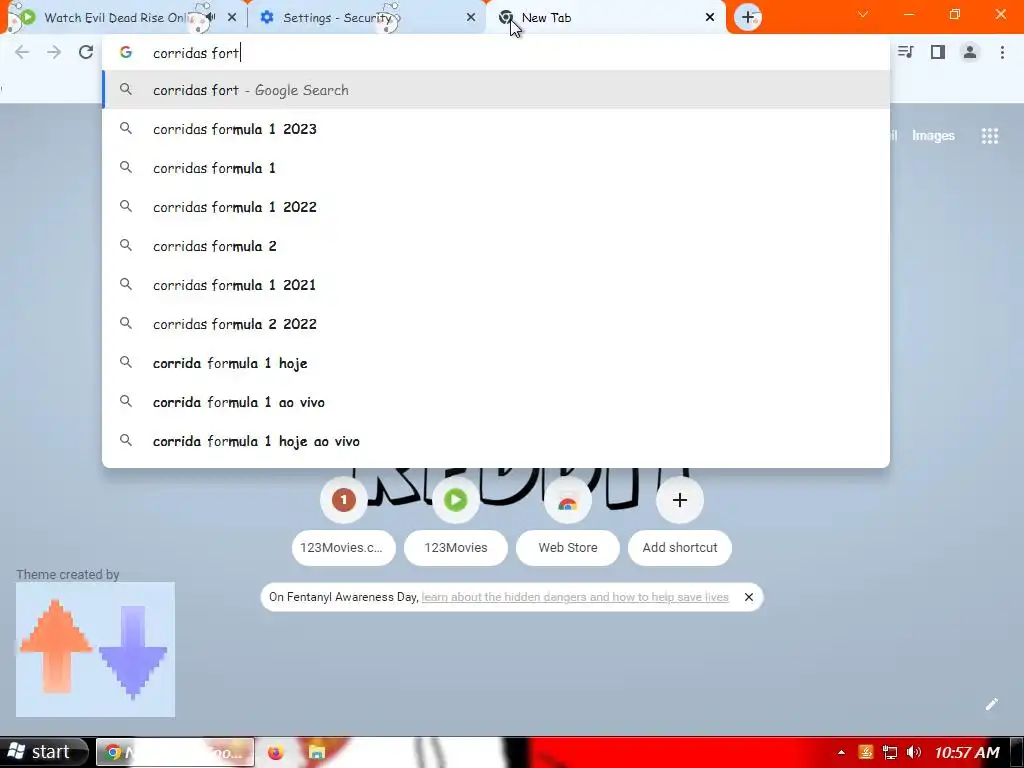Click the Add shortcut plus icon

coord(680,500)
